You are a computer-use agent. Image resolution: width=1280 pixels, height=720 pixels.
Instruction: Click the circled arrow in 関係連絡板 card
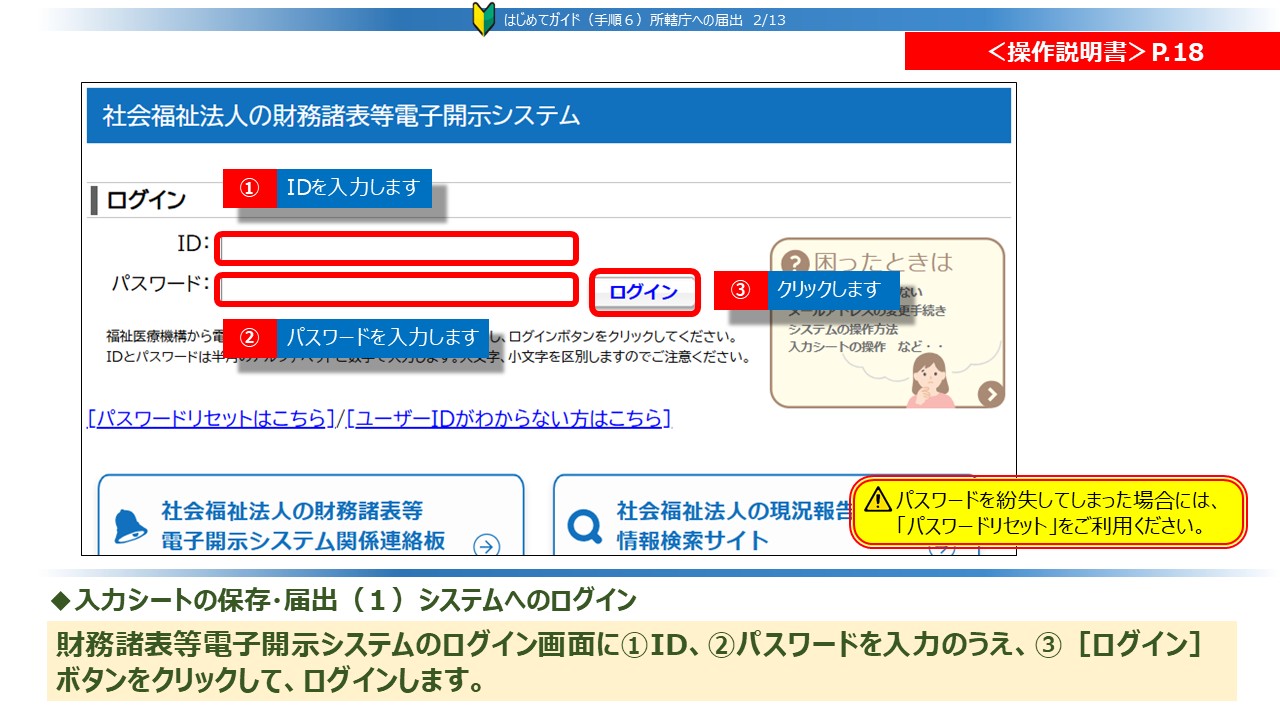tap(487, 545)
